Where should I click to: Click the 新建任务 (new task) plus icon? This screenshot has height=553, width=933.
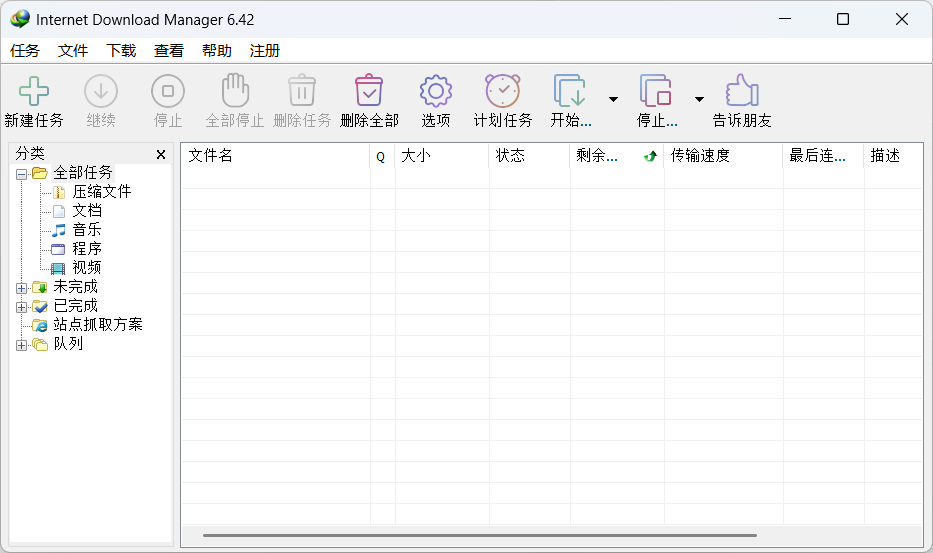pyautogui.click(x=34, y=92)
